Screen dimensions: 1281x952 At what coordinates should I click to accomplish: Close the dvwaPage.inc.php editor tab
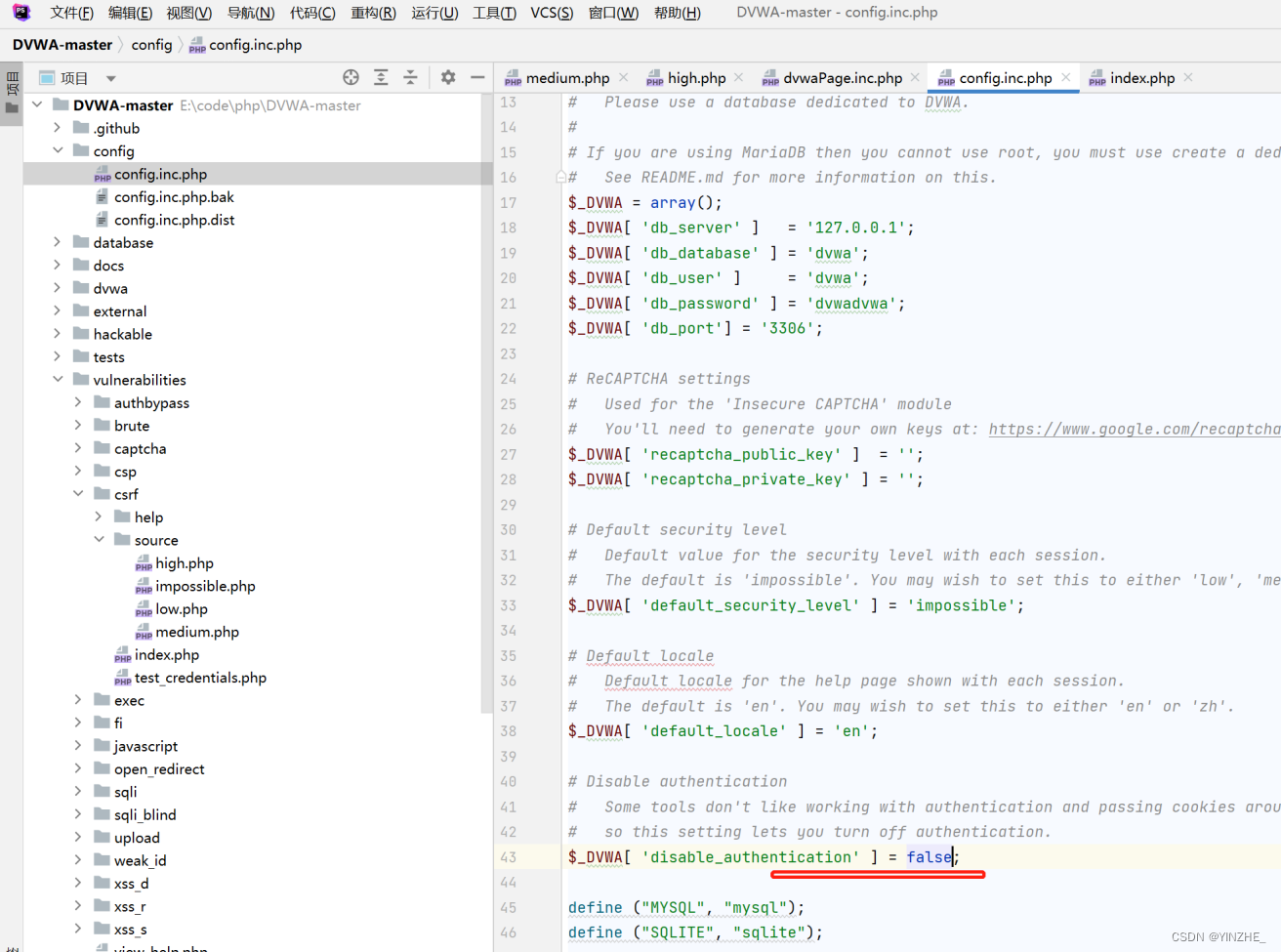(915, 77)
